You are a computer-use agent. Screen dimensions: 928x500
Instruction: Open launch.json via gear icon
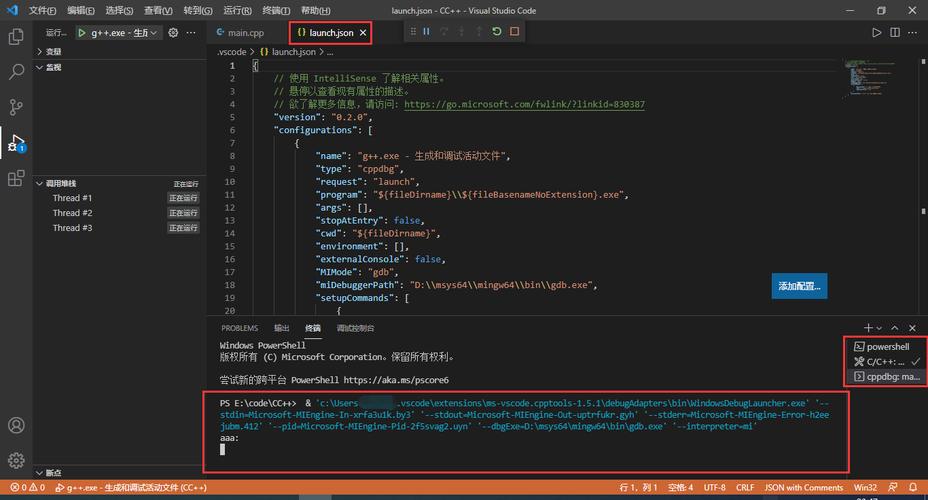pyautogui.click(x=173, y=33)
